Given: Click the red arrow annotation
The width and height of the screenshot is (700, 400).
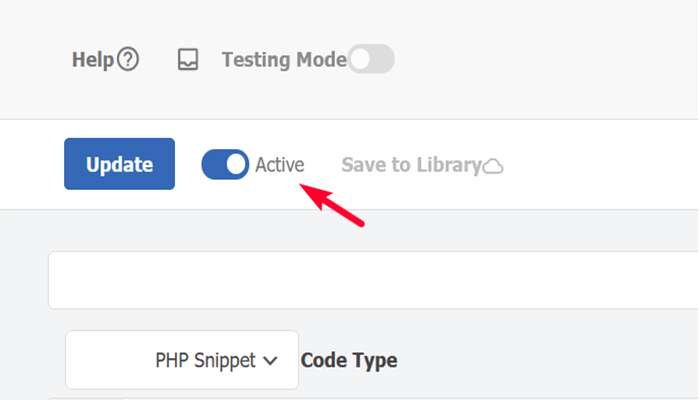Looking at the screenshot, I should [x=334, y=205].
